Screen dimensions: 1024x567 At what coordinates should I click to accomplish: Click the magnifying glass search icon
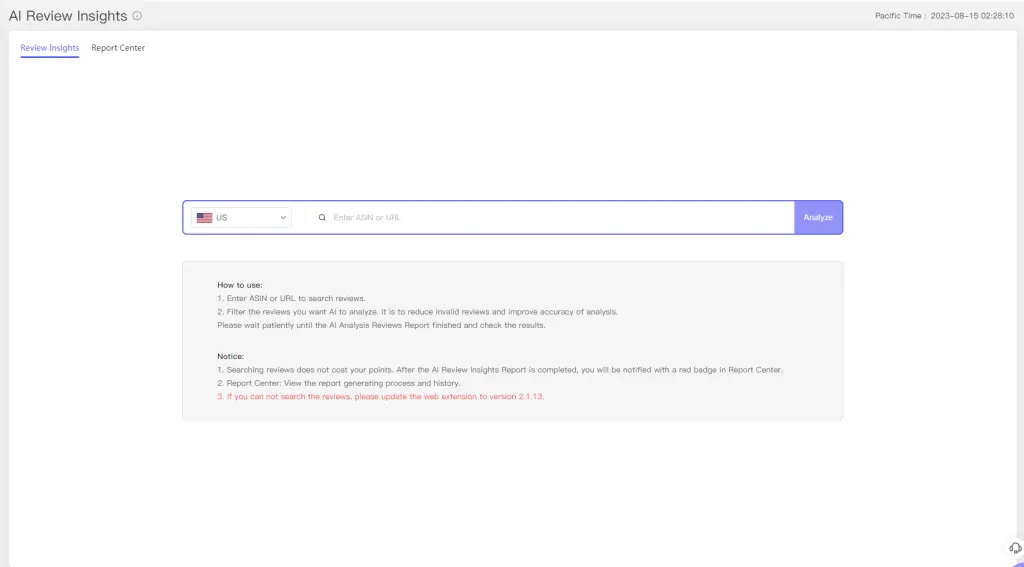pyautogui.click(x=322, y=217)
